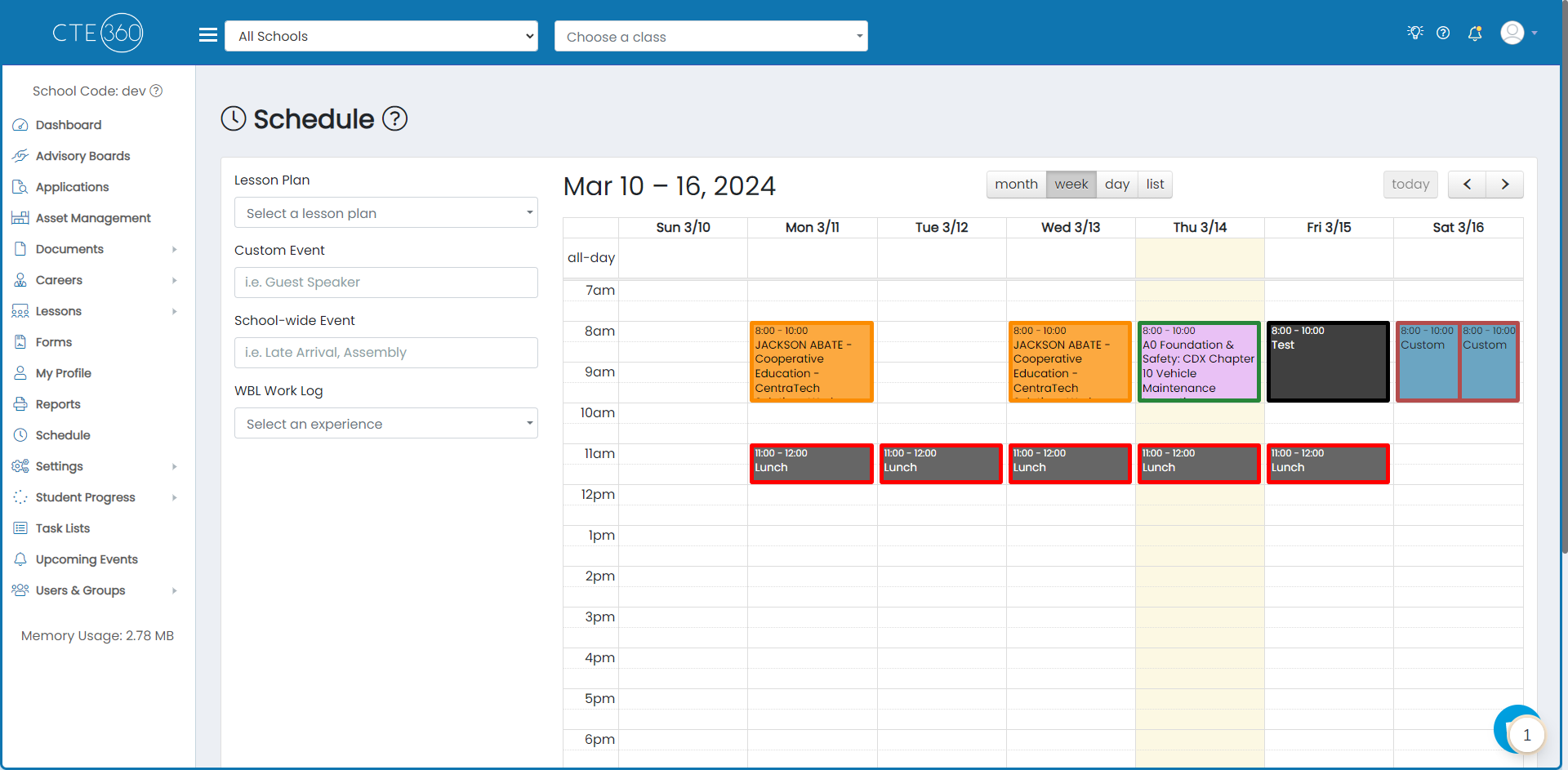Click the School Code help icon
This screenshot has height=770, width=1568.
point(156,91)
